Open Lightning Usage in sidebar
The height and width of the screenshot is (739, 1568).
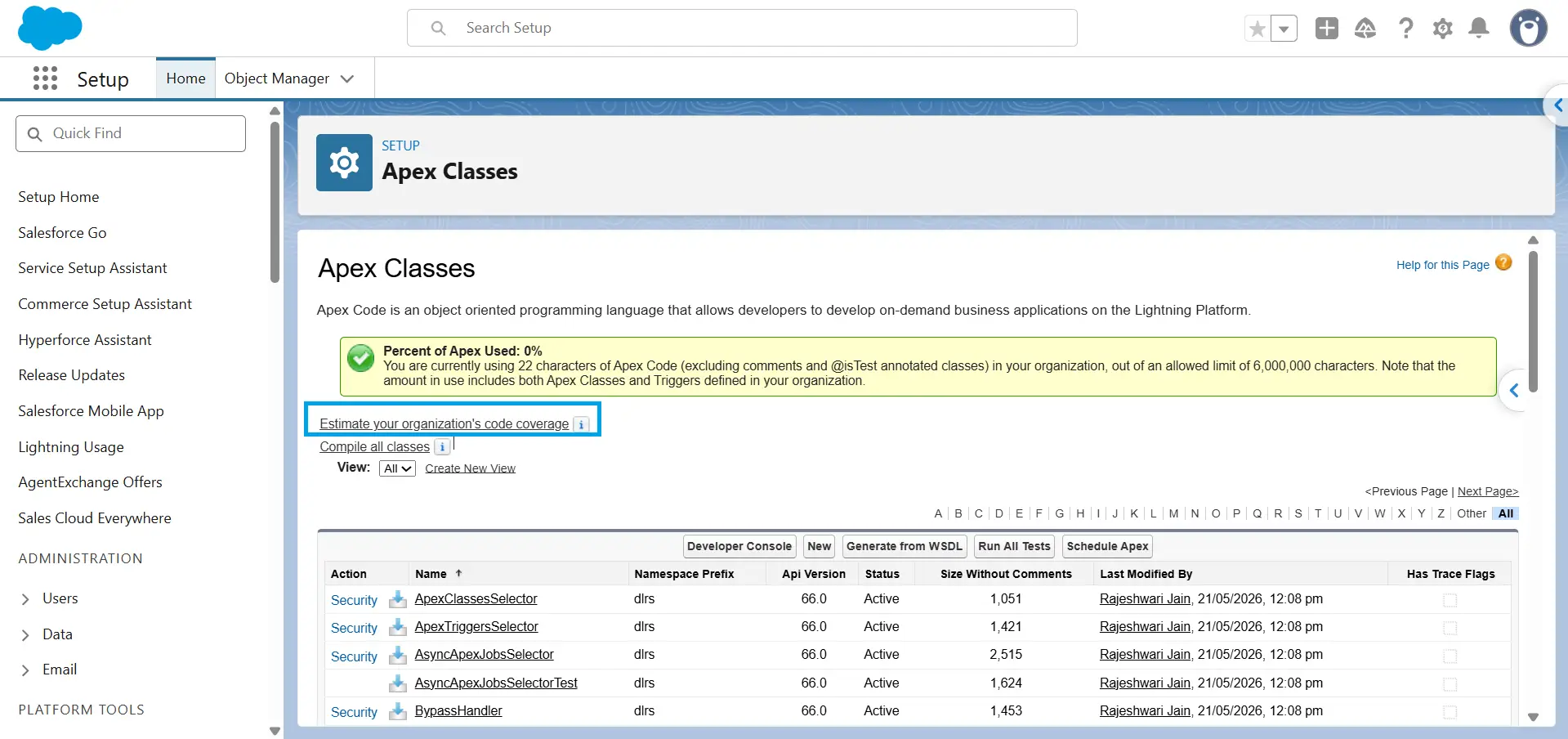click(x=71, y=447)
